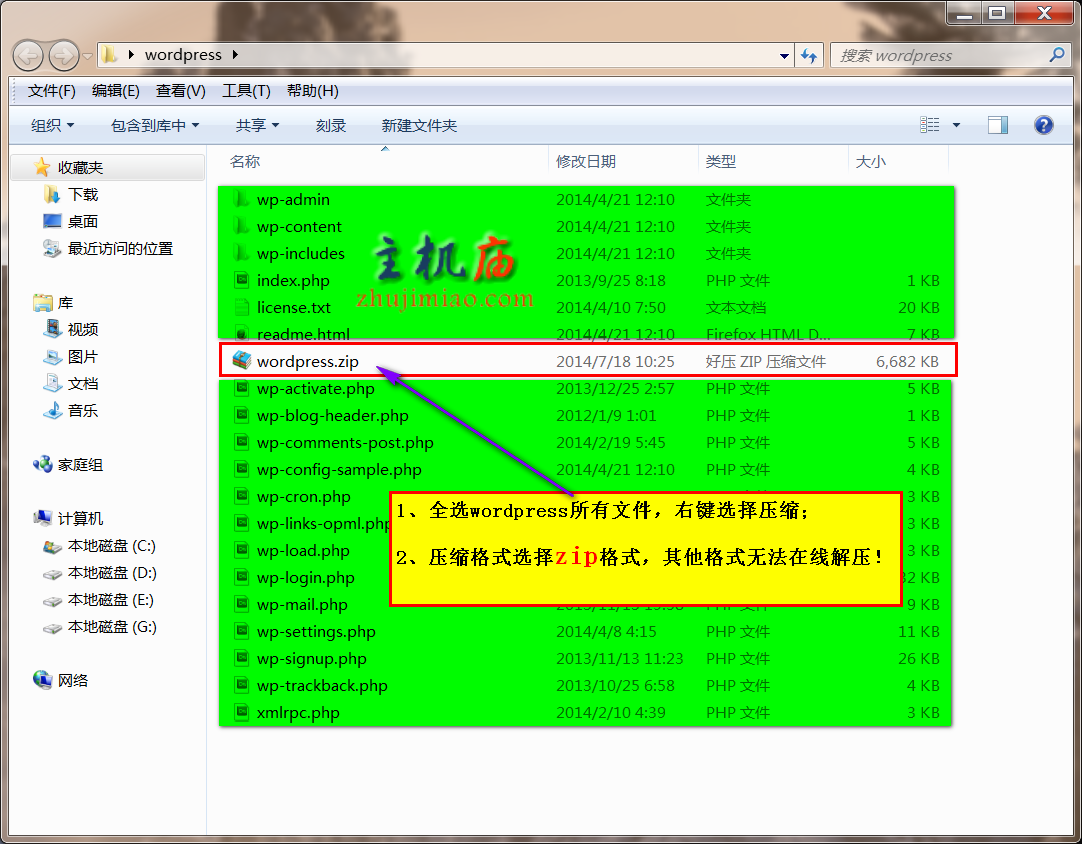Click the folder icon in address bar
The height and width of the screenshot is (844, 1082).
tap(108, 55)
